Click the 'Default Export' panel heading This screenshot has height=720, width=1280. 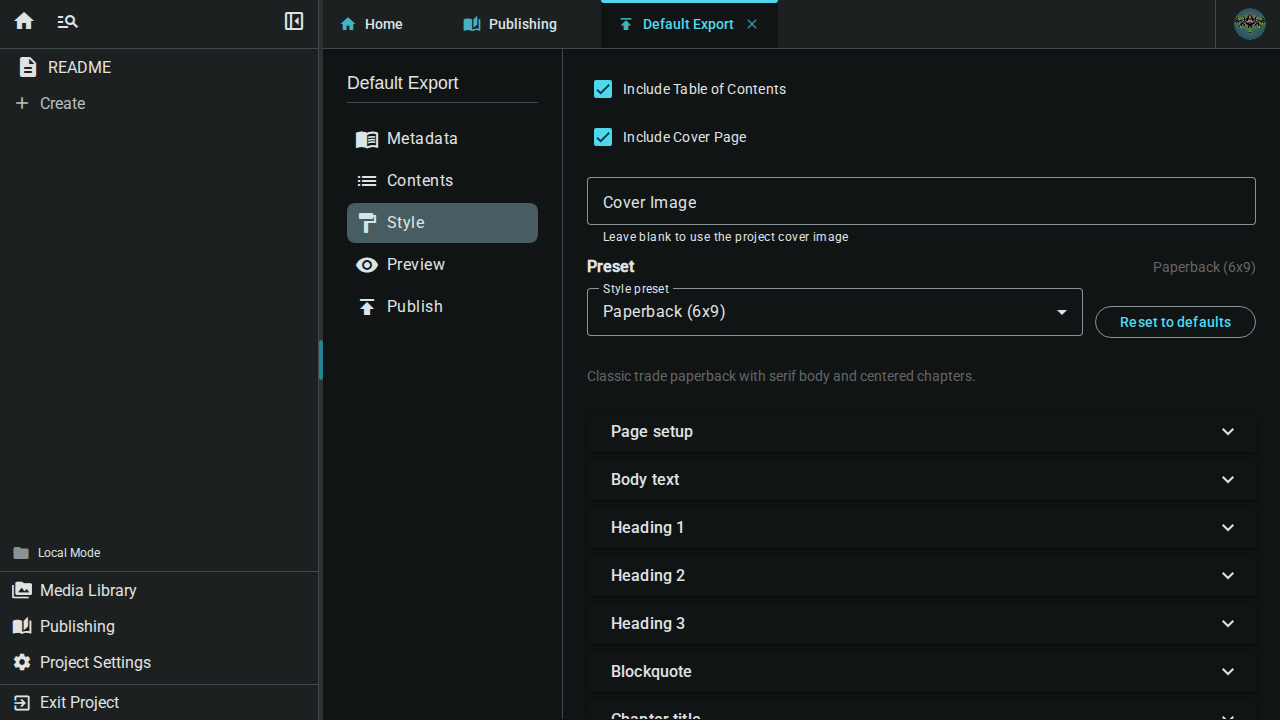click(x=403, y=83)
